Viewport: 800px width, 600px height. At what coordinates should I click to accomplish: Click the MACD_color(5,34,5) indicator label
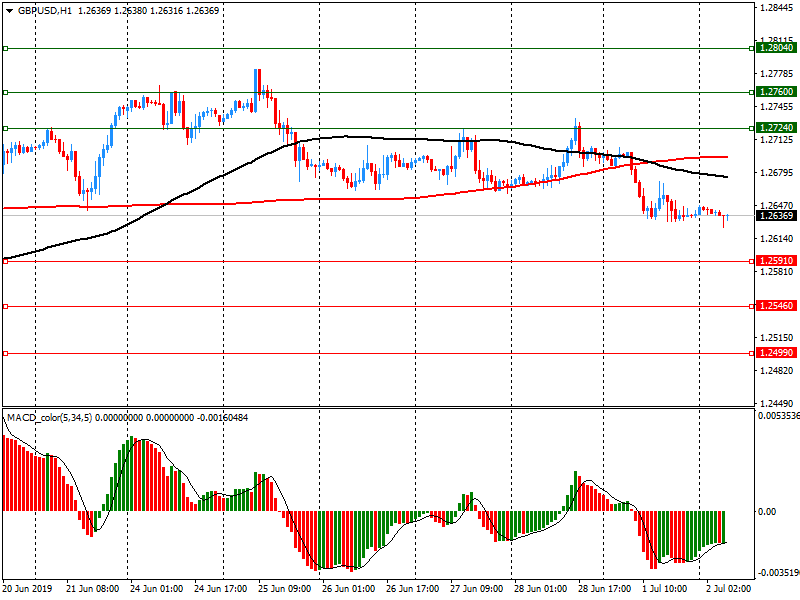tap(49, 418)
